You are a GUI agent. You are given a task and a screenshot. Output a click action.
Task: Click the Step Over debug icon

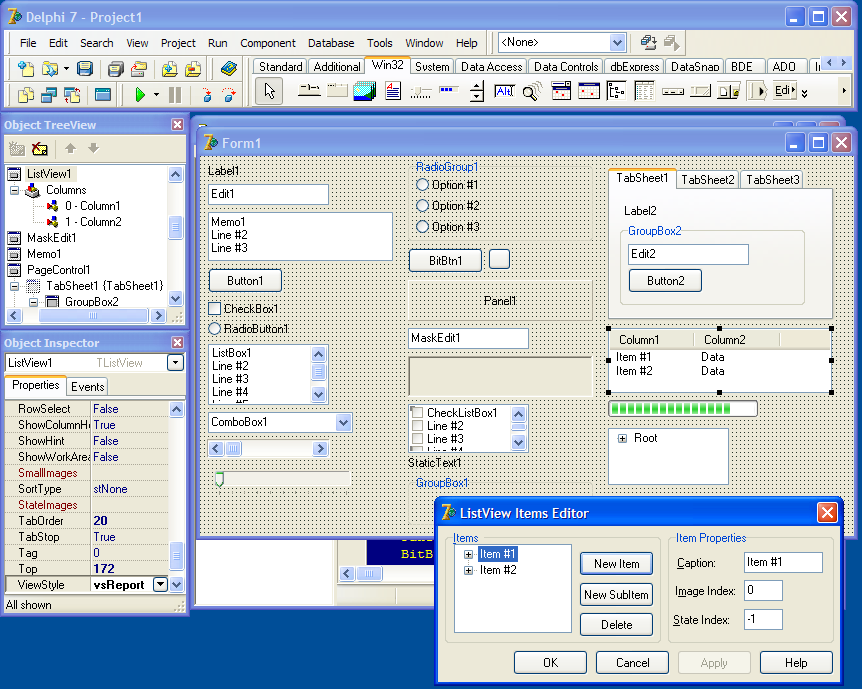(x=229, y=95)
